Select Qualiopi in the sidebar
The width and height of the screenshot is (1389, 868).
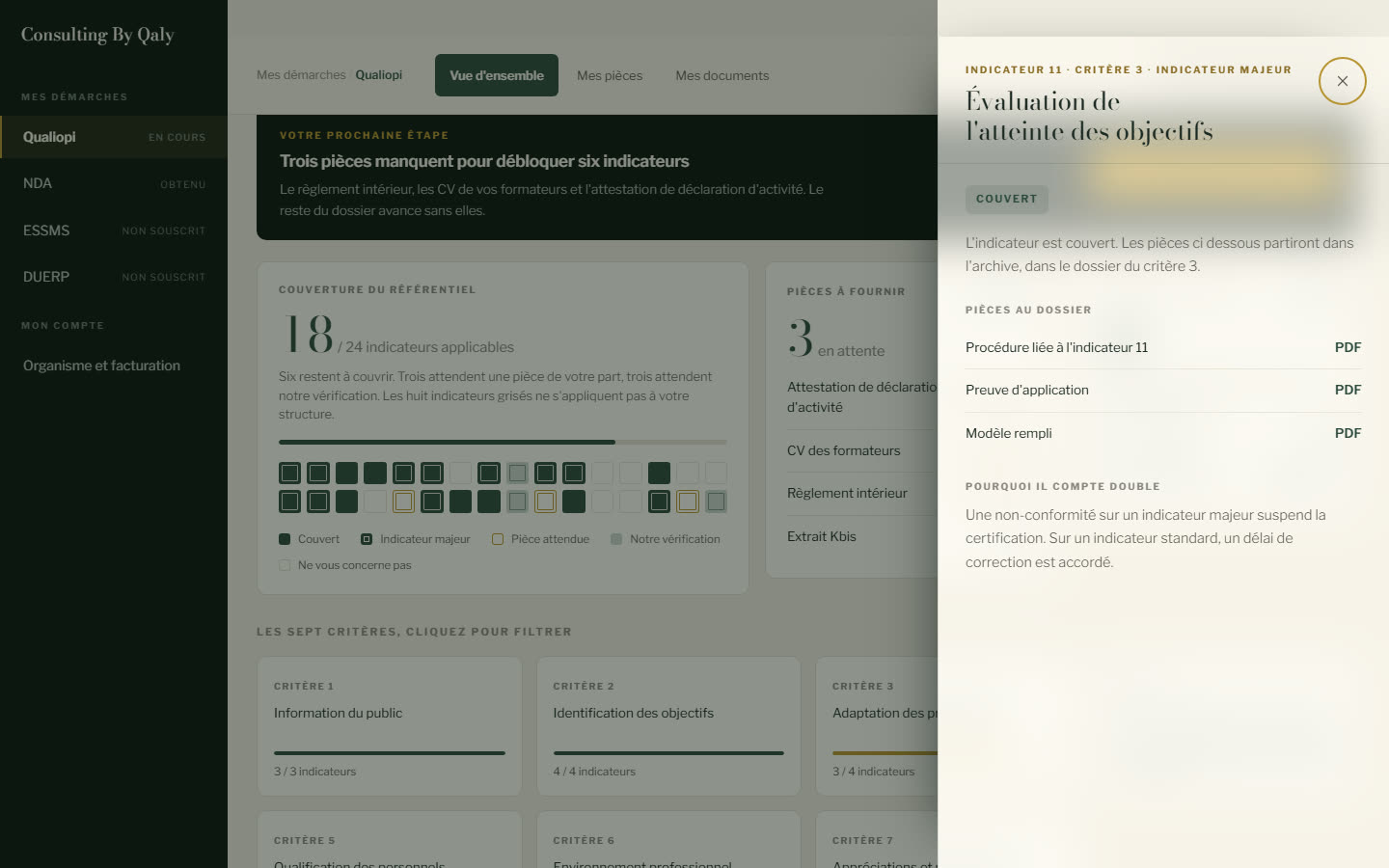tap(114, 137)
